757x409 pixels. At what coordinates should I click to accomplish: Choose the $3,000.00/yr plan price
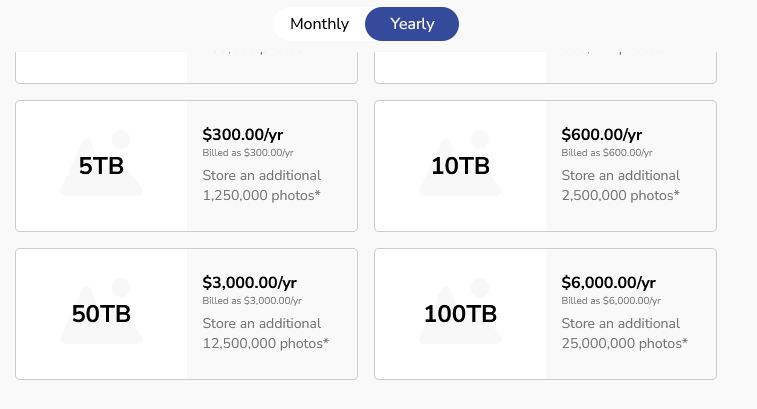click(x=250, y=282)
